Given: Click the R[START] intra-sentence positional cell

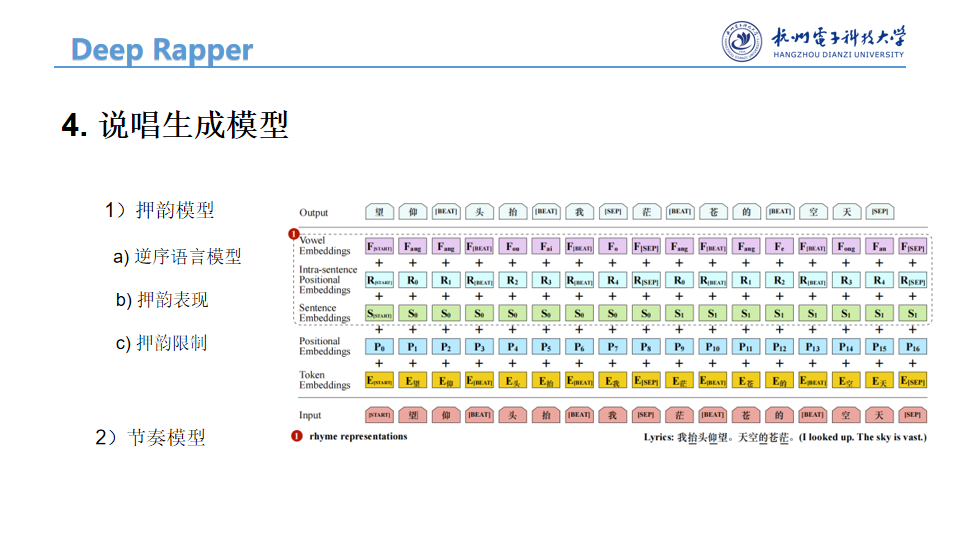Looking at the screenshot, I should 380,280.
